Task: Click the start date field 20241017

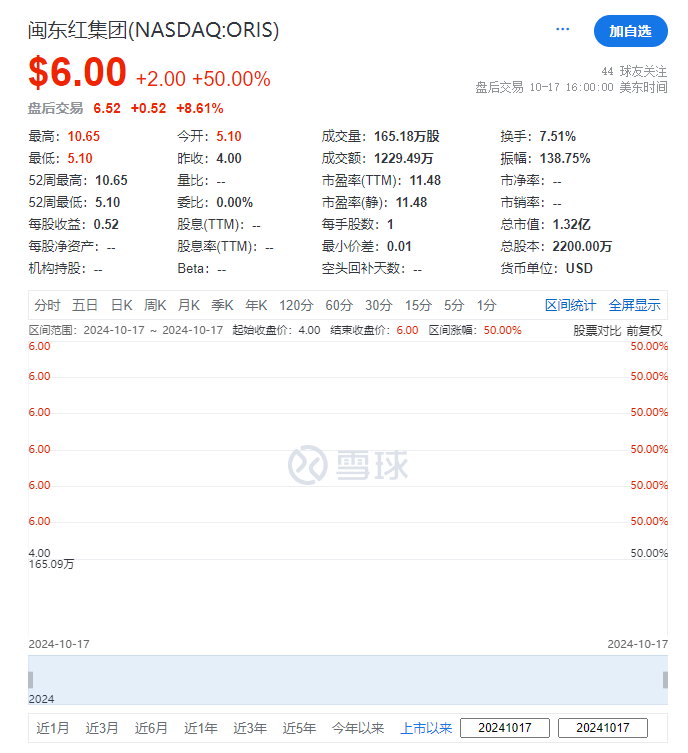Action: point(505,728)
